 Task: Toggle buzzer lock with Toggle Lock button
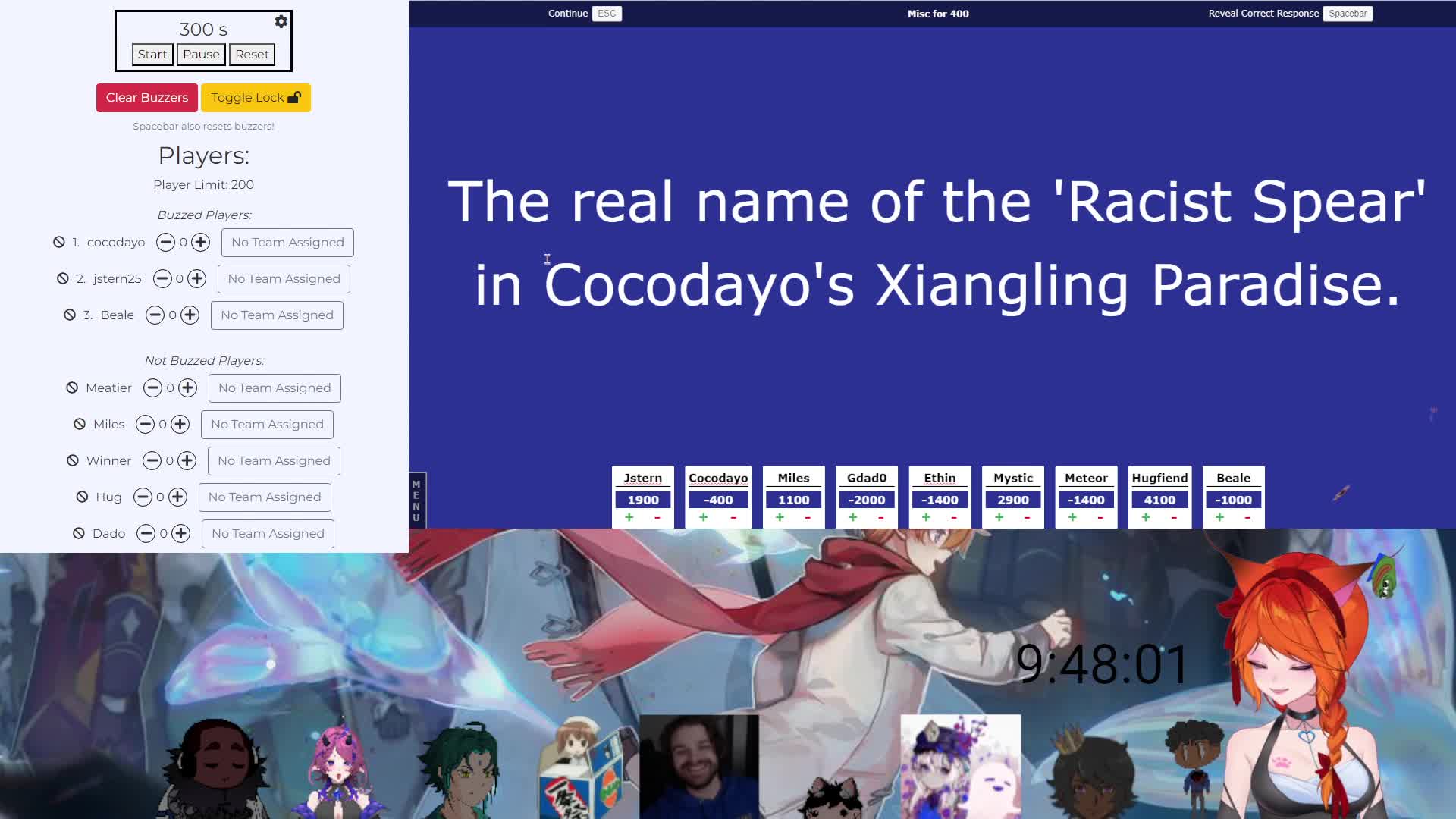tap(256, 98)
